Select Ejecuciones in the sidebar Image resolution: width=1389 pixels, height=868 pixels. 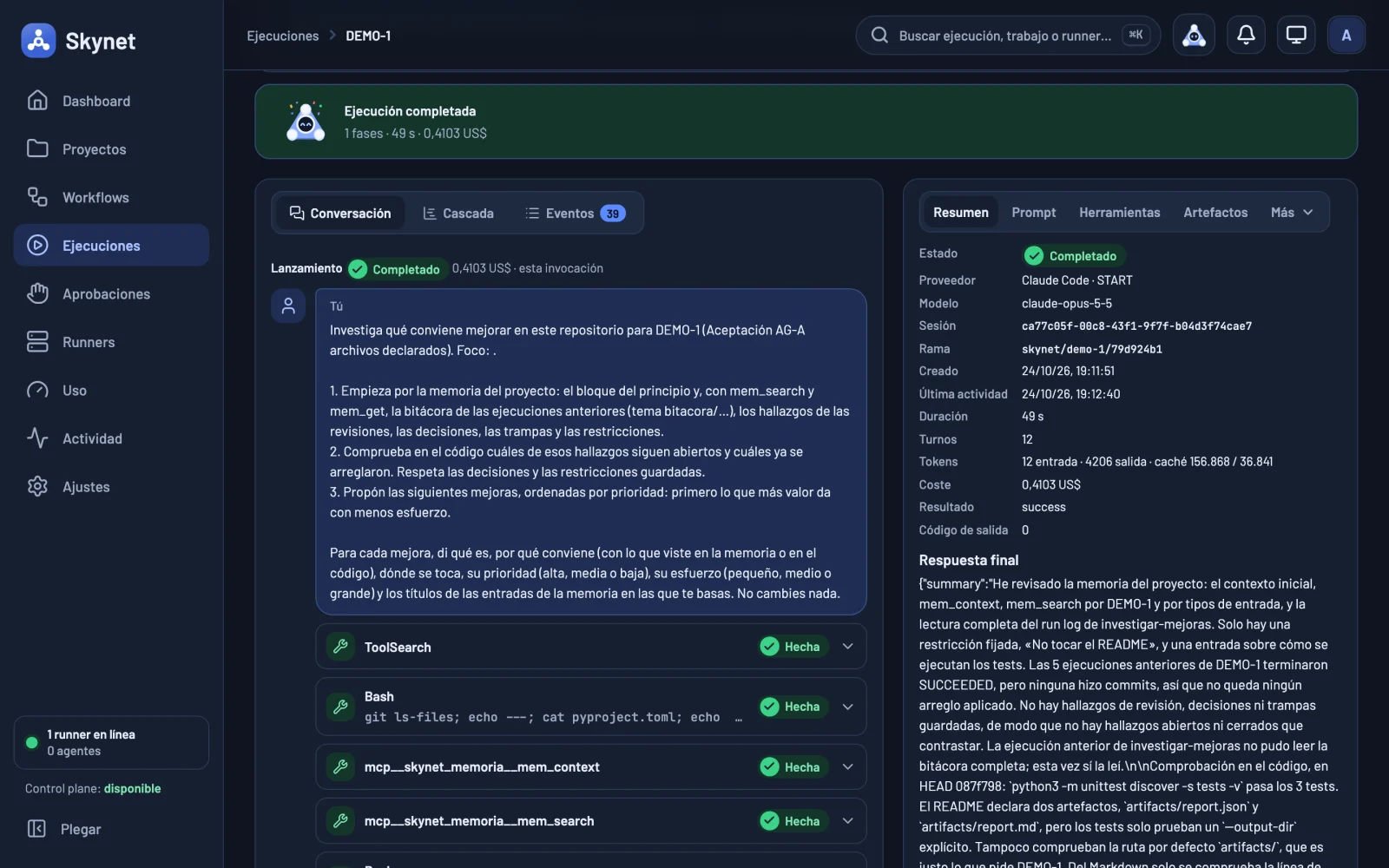(111, 246)
